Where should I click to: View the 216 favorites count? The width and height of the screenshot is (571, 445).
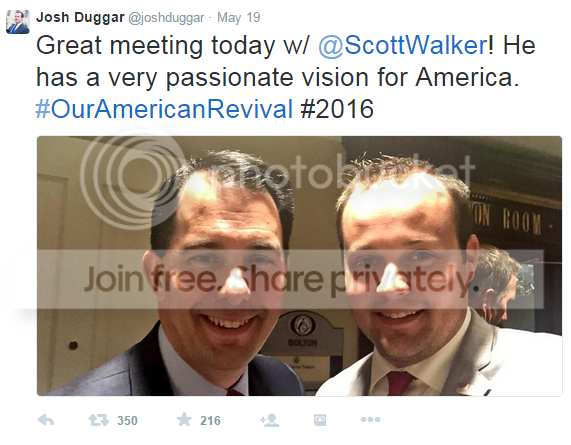210,421
